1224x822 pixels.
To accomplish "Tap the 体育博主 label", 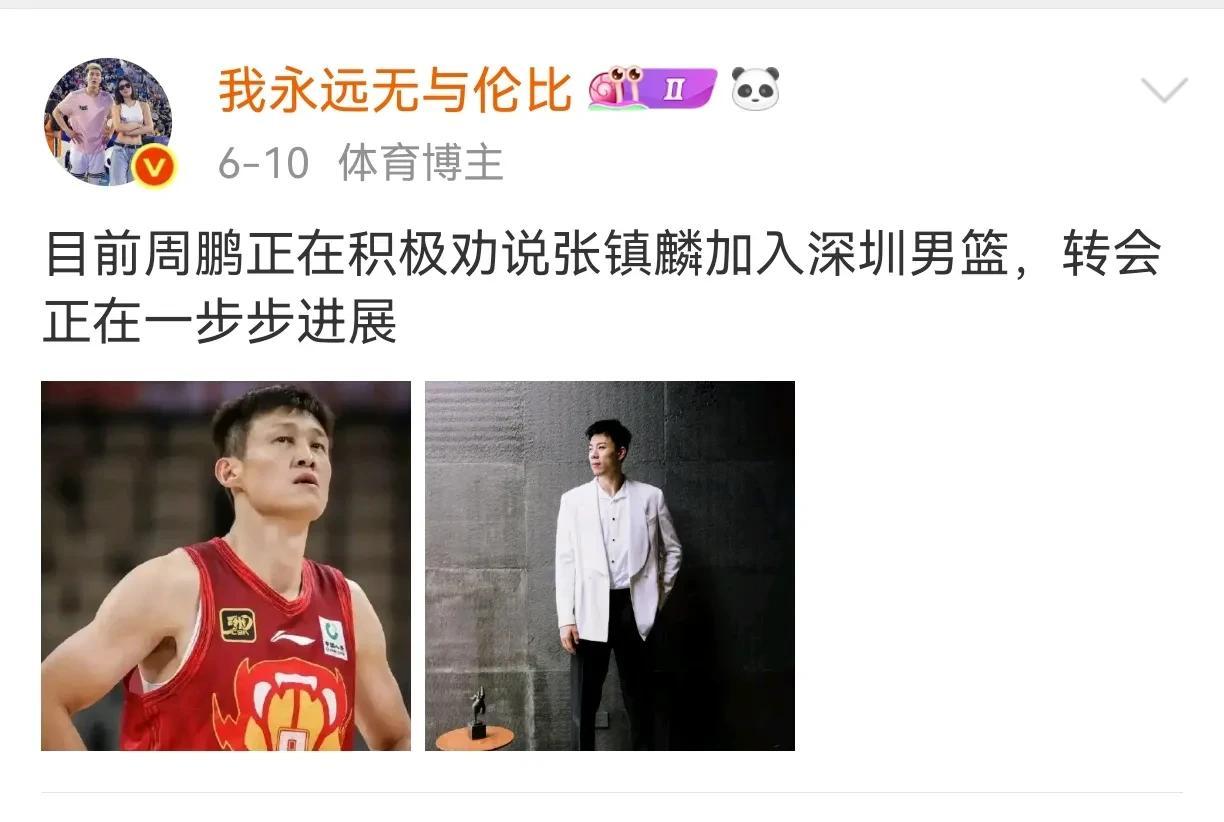I will coord(421,162).
